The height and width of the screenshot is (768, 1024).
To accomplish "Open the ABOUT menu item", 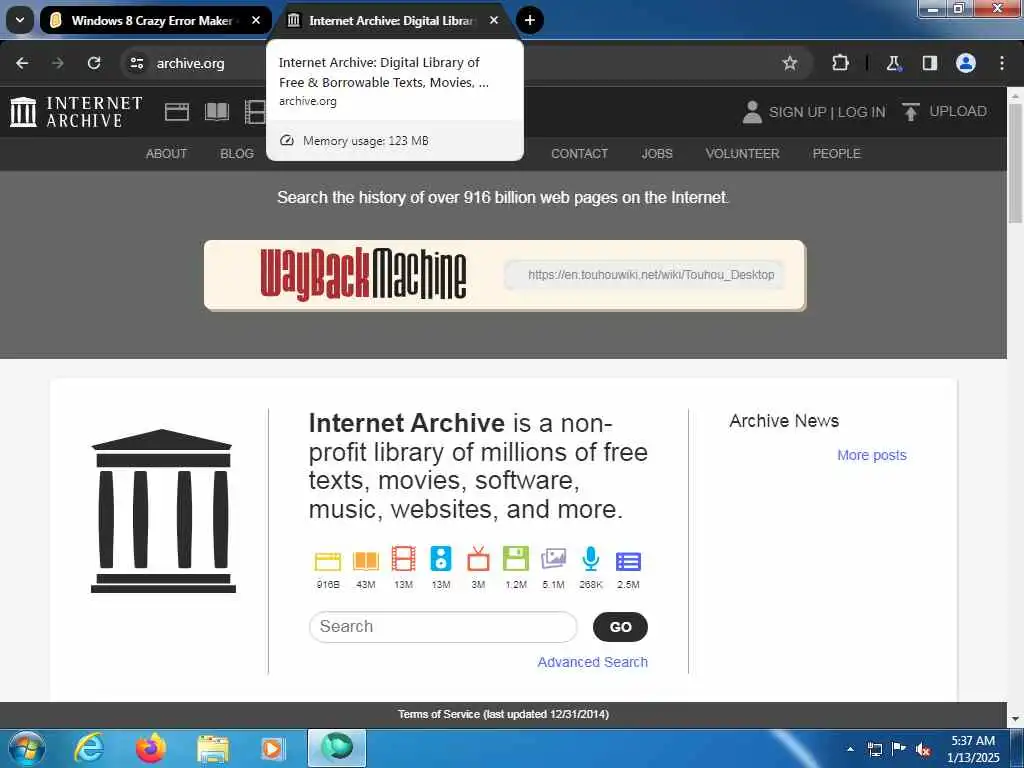I will 166,153.
